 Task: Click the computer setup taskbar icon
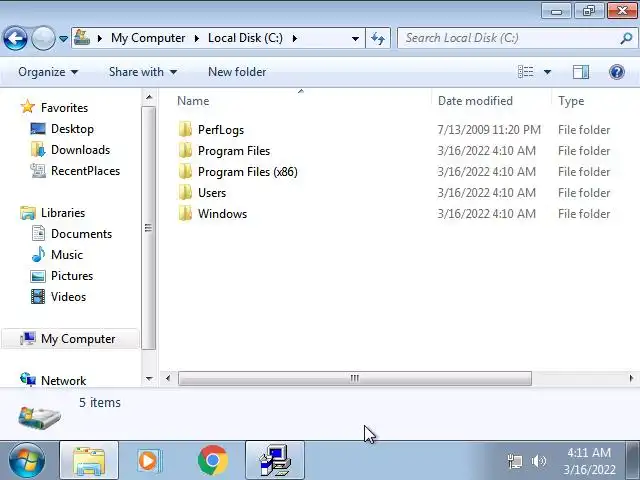(x=275, y=460)
